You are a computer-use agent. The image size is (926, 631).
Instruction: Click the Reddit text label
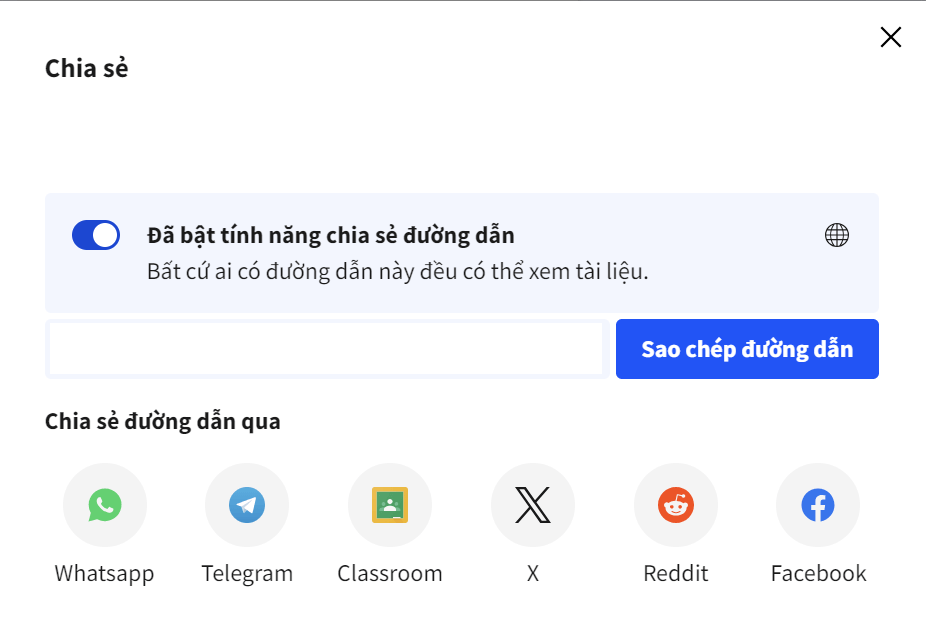point(676,574)
